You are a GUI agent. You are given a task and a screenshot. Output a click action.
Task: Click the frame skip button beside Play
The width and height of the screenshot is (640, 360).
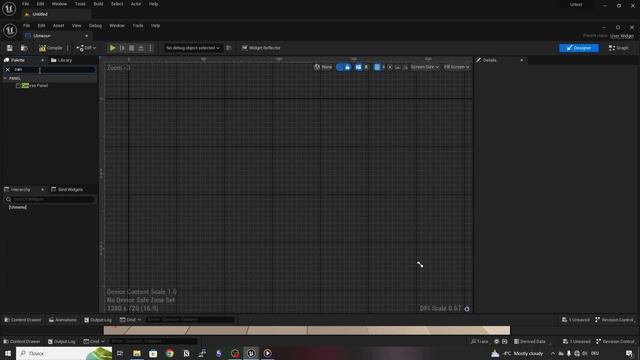pyautogui.click(x=122, y=48)
